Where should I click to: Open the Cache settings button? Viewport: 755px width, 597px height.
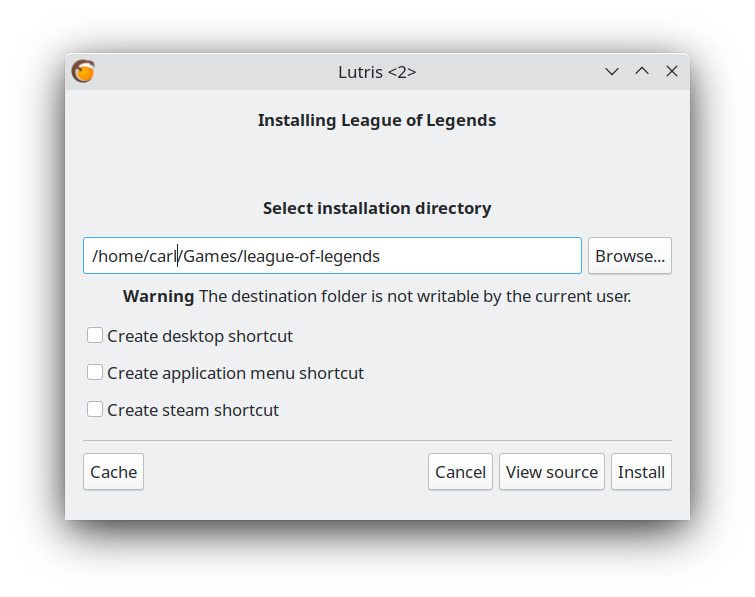pyautogui.click(x=114, y=472)
